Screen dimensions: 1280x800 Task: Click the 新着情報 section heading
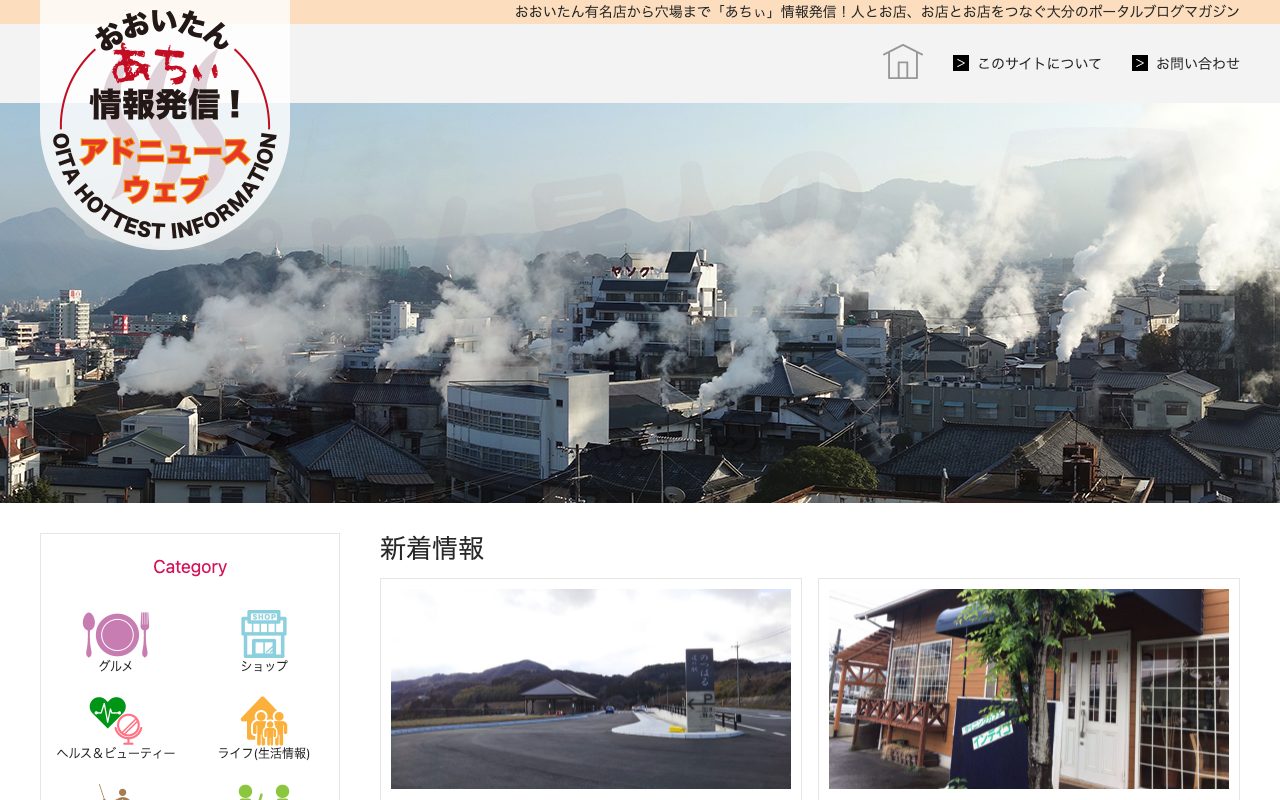click(x=432, y=548)
